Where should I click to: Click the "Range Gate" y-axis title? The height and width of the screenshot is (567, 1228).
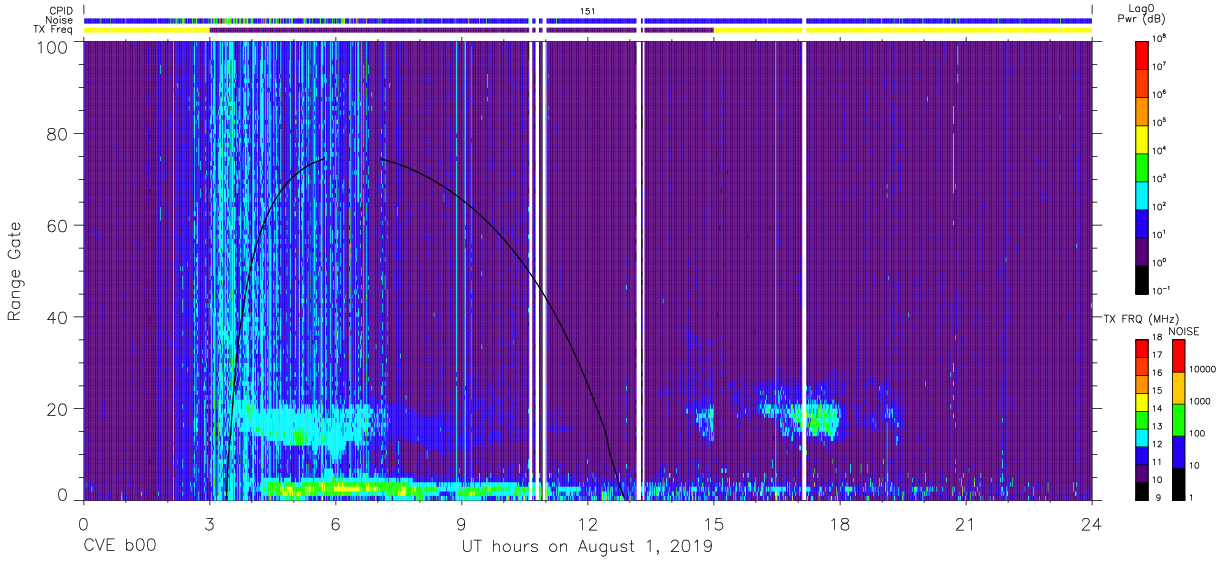click(x=15, y=271)
